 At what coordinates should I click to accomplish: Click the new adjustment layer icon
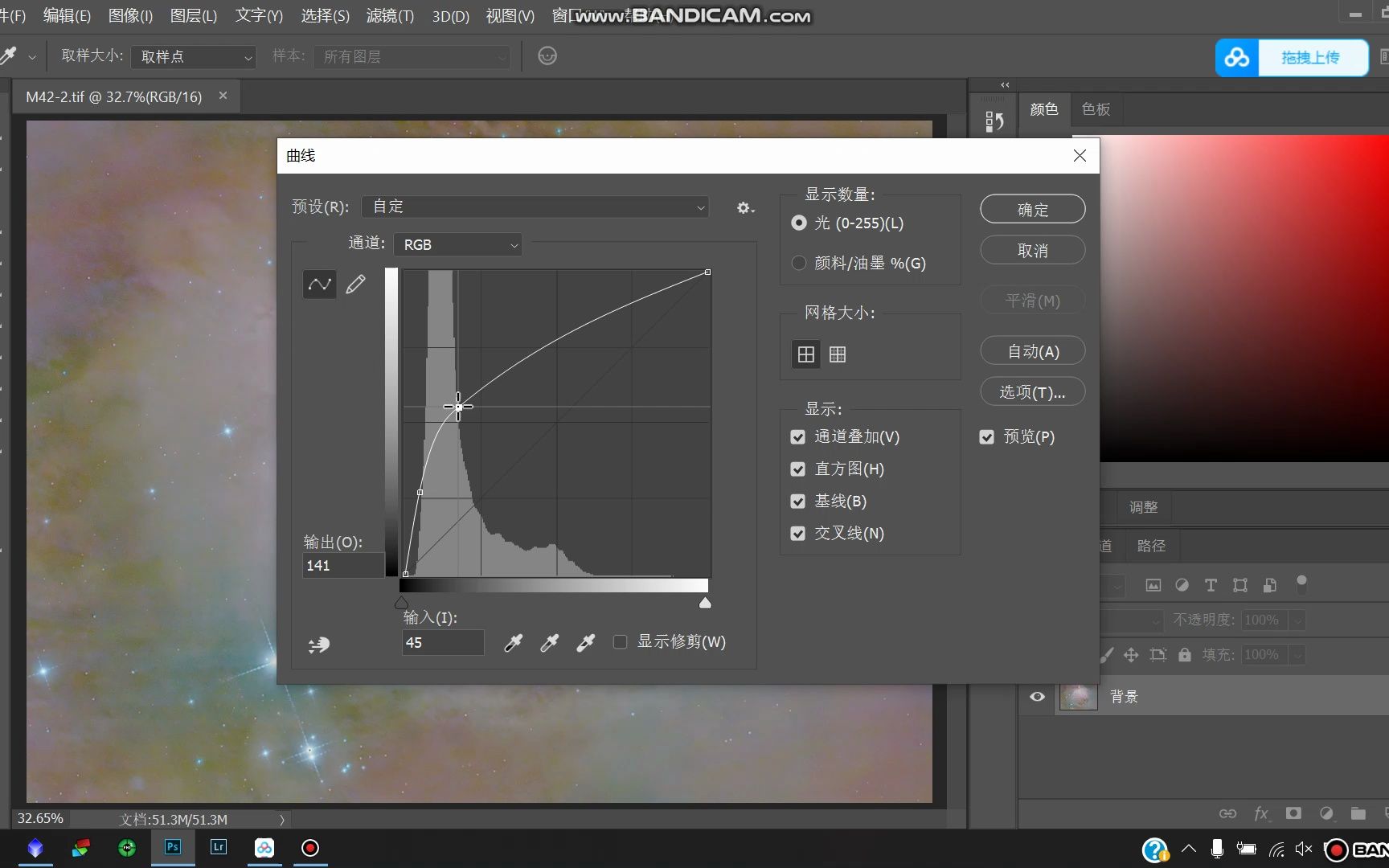point(1326,813)
